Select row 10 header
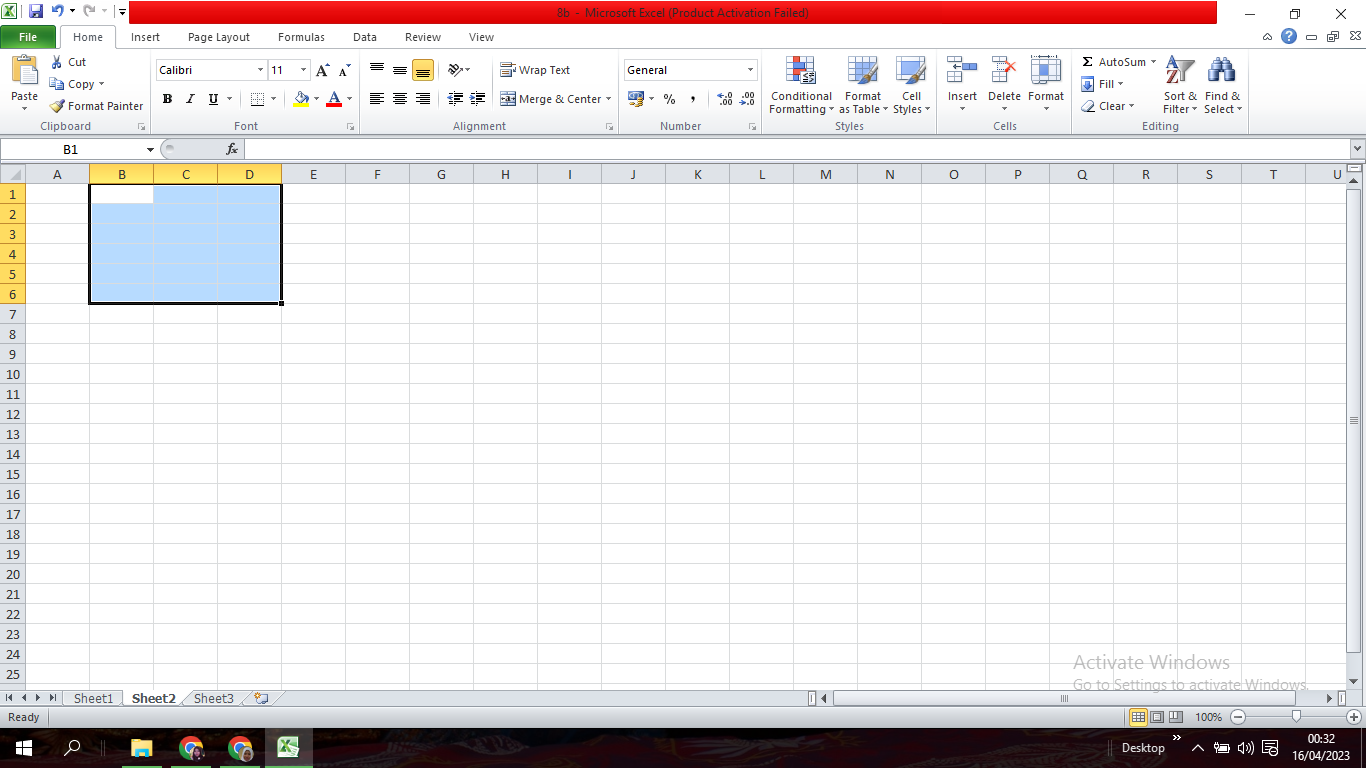1366x768 pixels. click(13, 374)
